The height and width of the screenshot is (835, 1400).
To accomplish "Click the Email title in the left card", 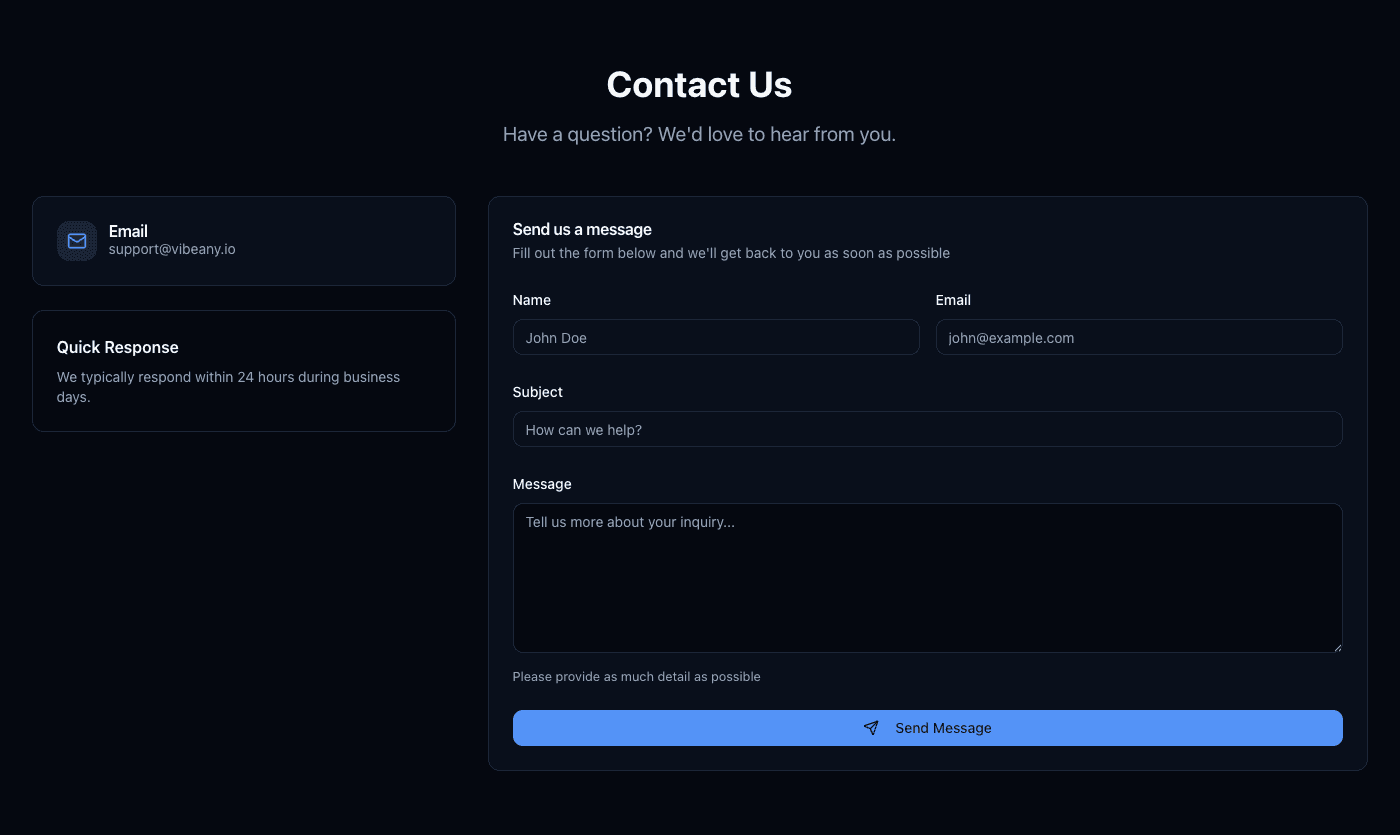I will point(128,231).
